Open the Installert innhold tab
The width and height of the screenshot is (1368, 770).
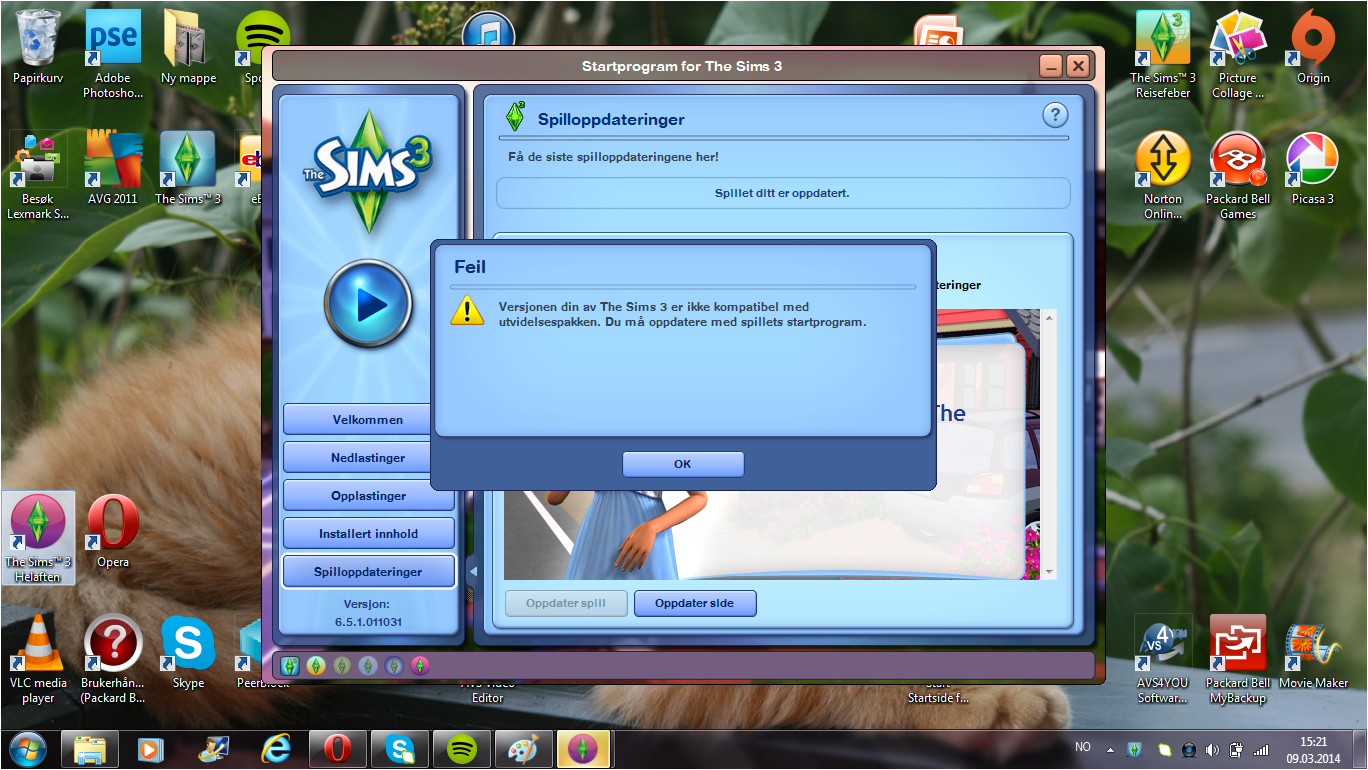368,534
